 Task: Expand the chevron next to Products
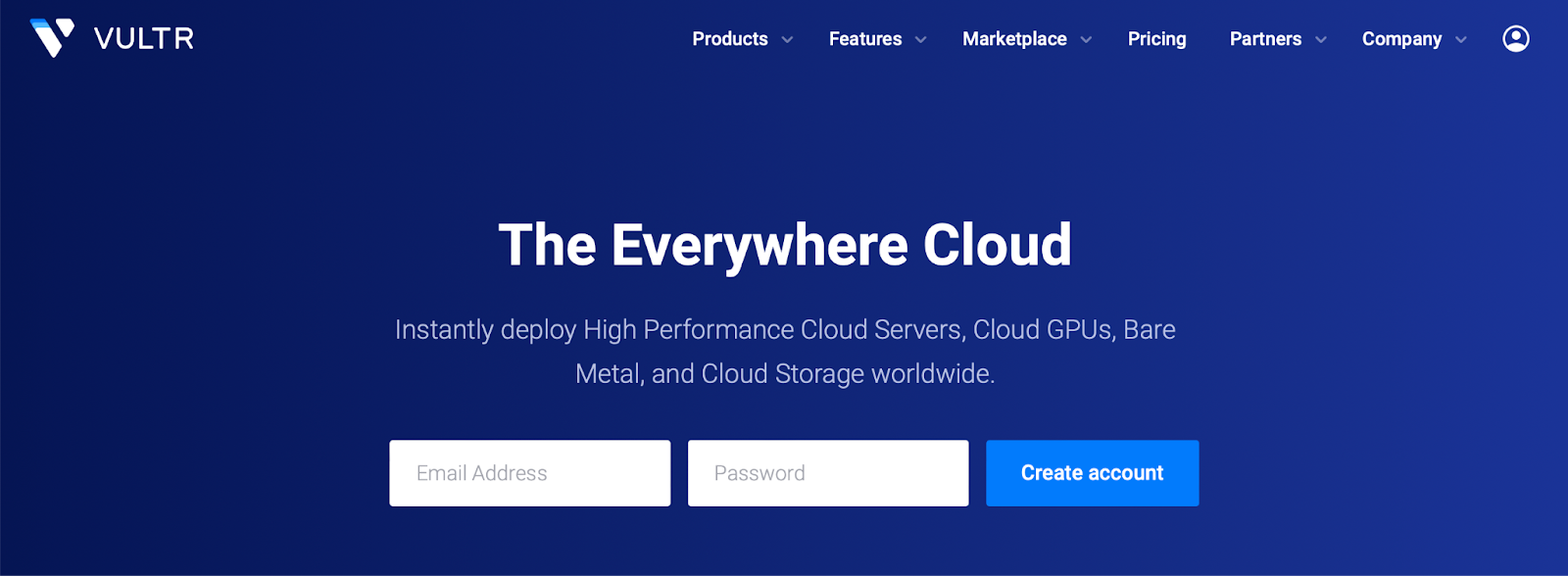click(x=787, y=40)
